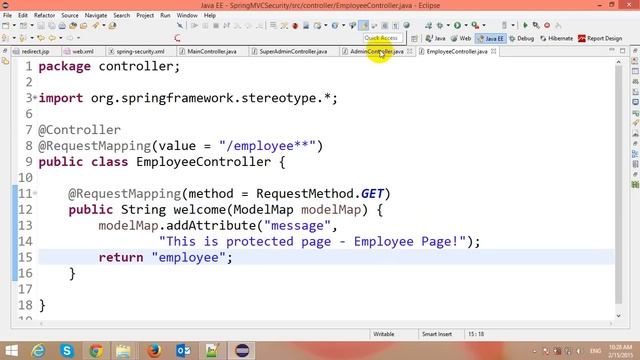This screenshot has height=360, width=640.
Task: Click the green play Resume icon at toolbar right
Action: pos(525,25)
